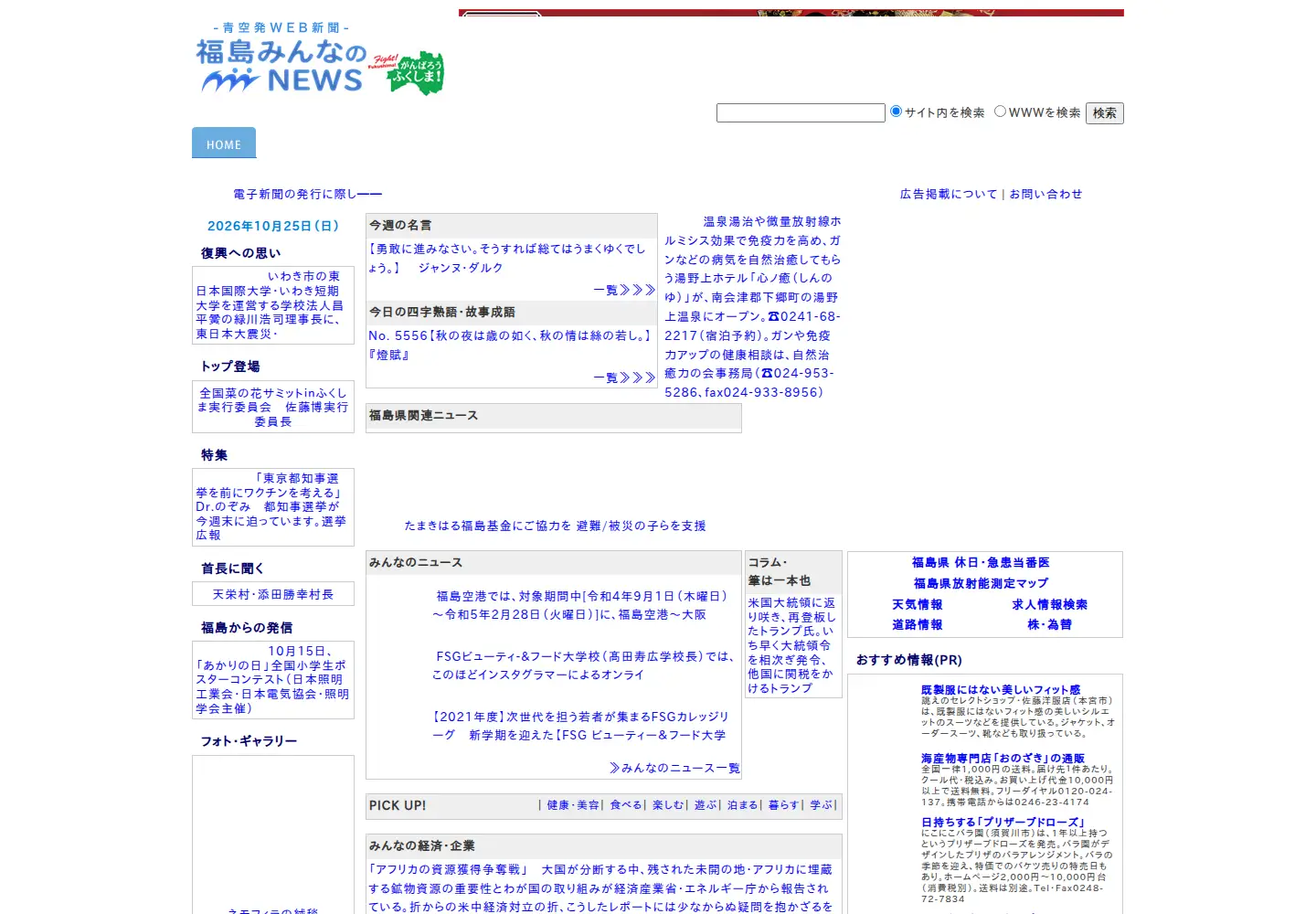Open 広告掲載について link
The image size is (1316, 914).
coord(949,195)
